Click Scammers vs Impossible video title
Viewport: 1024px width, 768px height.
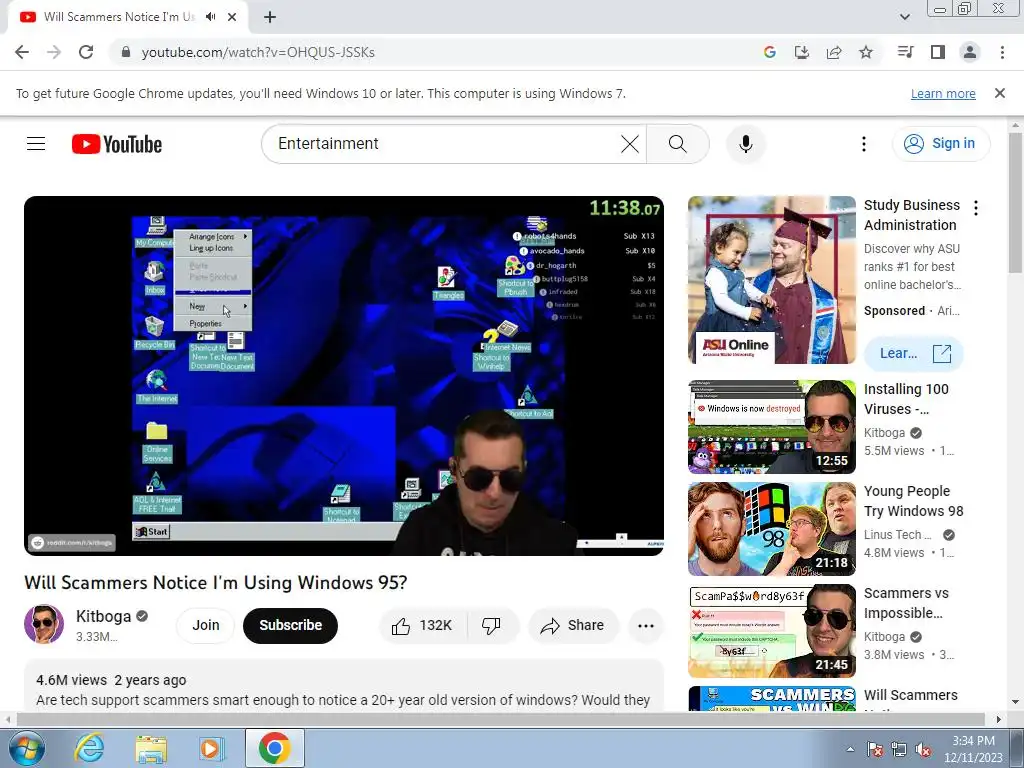point(906,603)
